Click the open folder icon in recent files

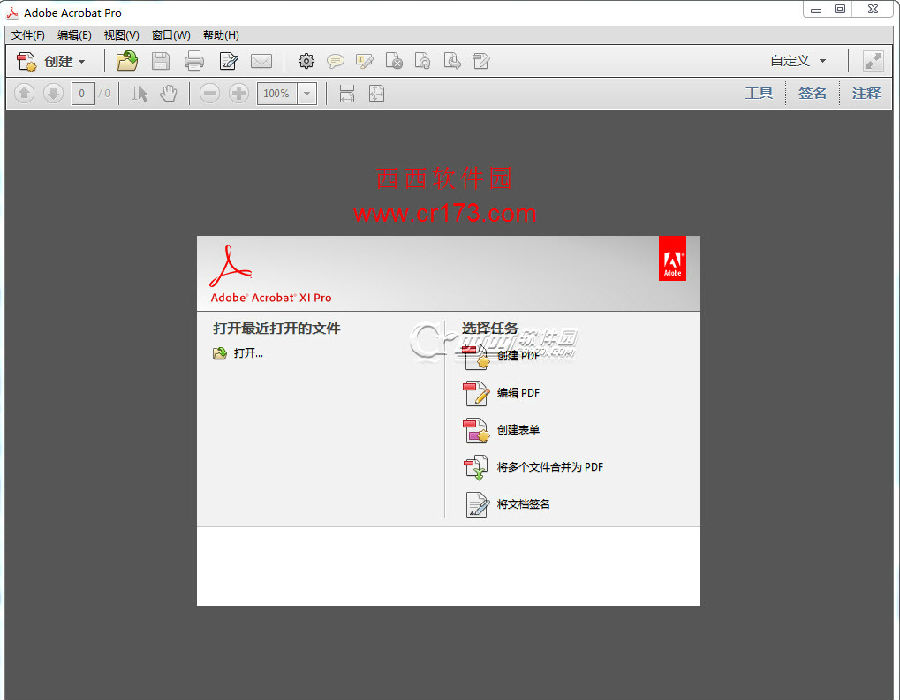[220, 353]
